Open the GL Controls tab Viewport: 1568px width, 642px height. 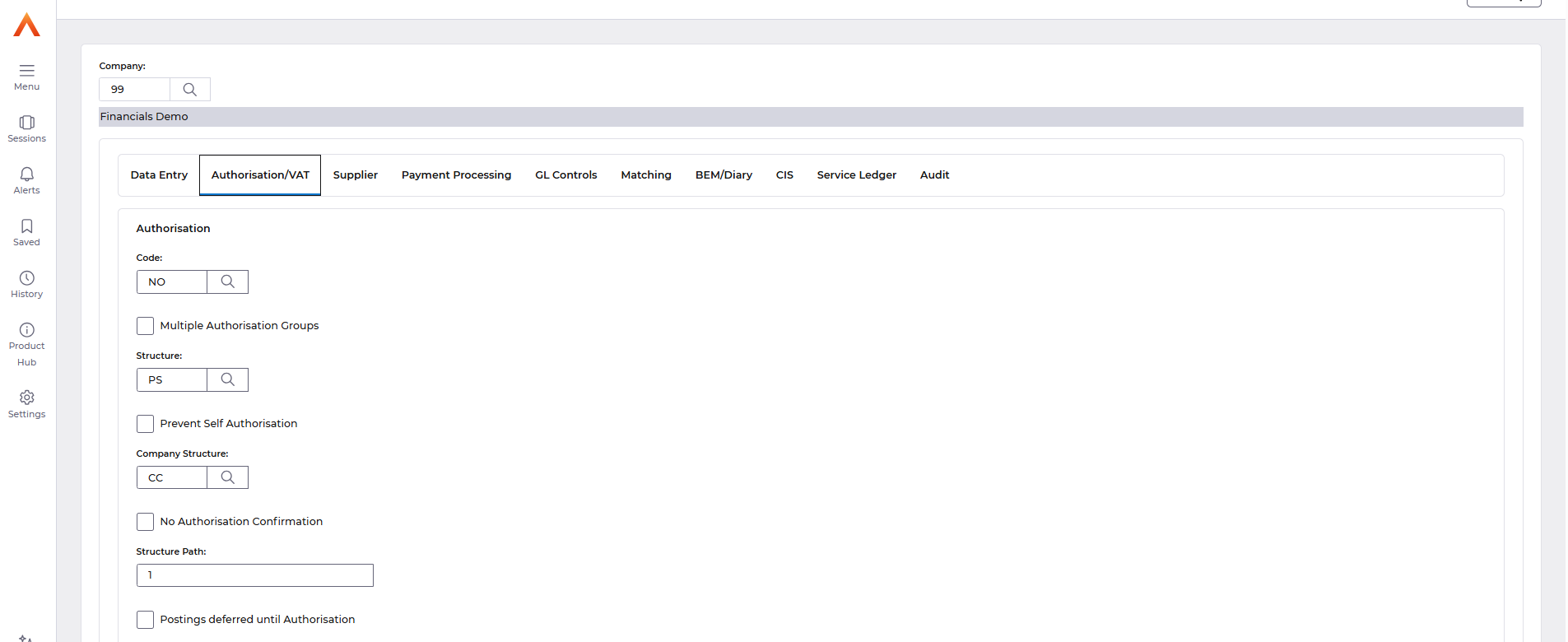tap(566, 175)
